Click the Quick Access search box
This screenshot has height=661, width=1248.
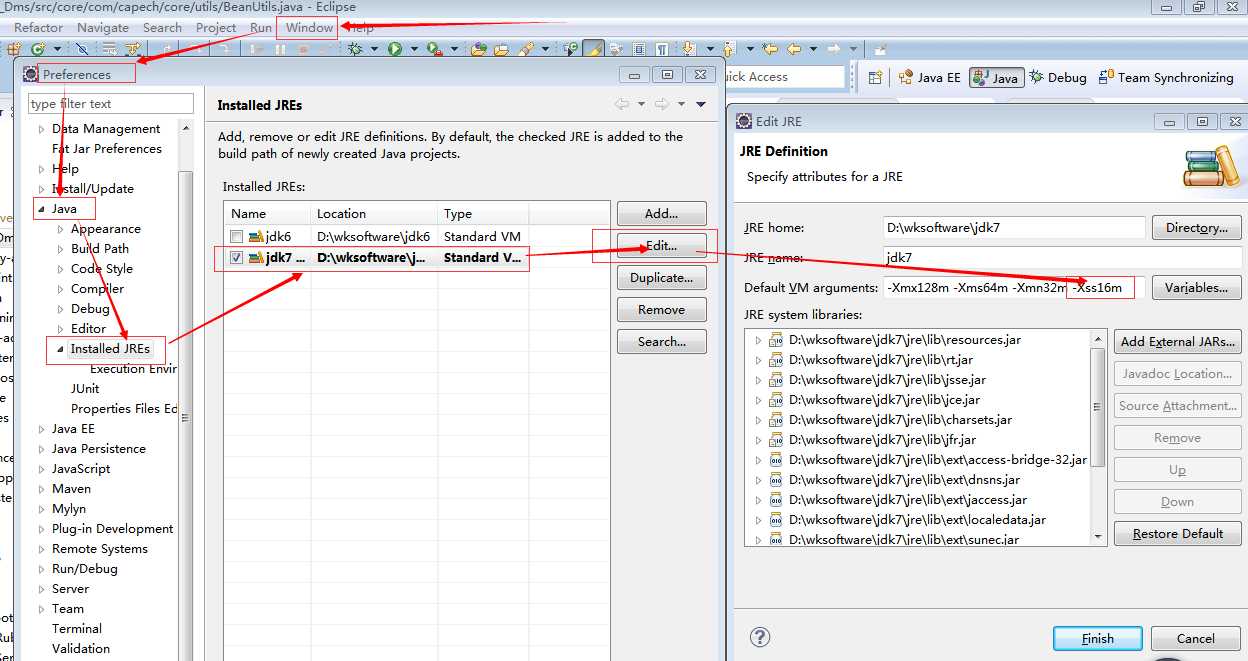[x=781, y=77]
